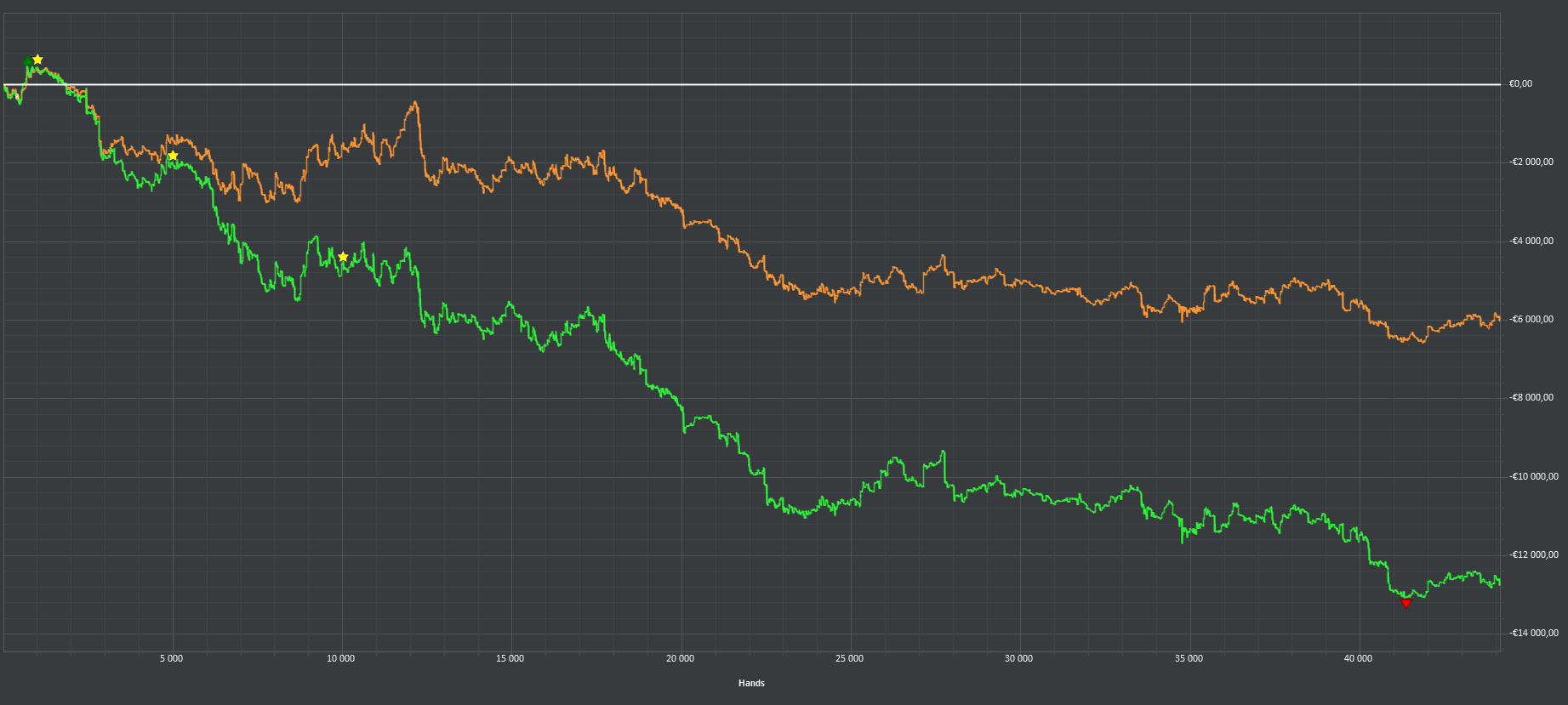The height and width of the screenshot is (705, 1568).
Task: Select the yellow star marker near 10 000 hands
Action: click(x=343, y=257)
